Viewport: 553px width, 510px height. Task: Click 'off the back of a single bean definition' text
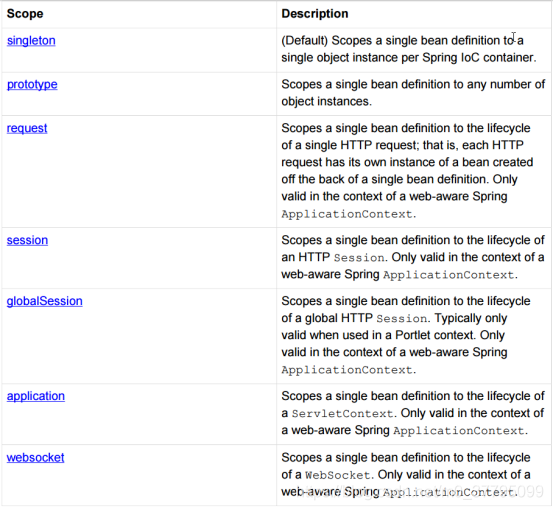coord(383,180)
